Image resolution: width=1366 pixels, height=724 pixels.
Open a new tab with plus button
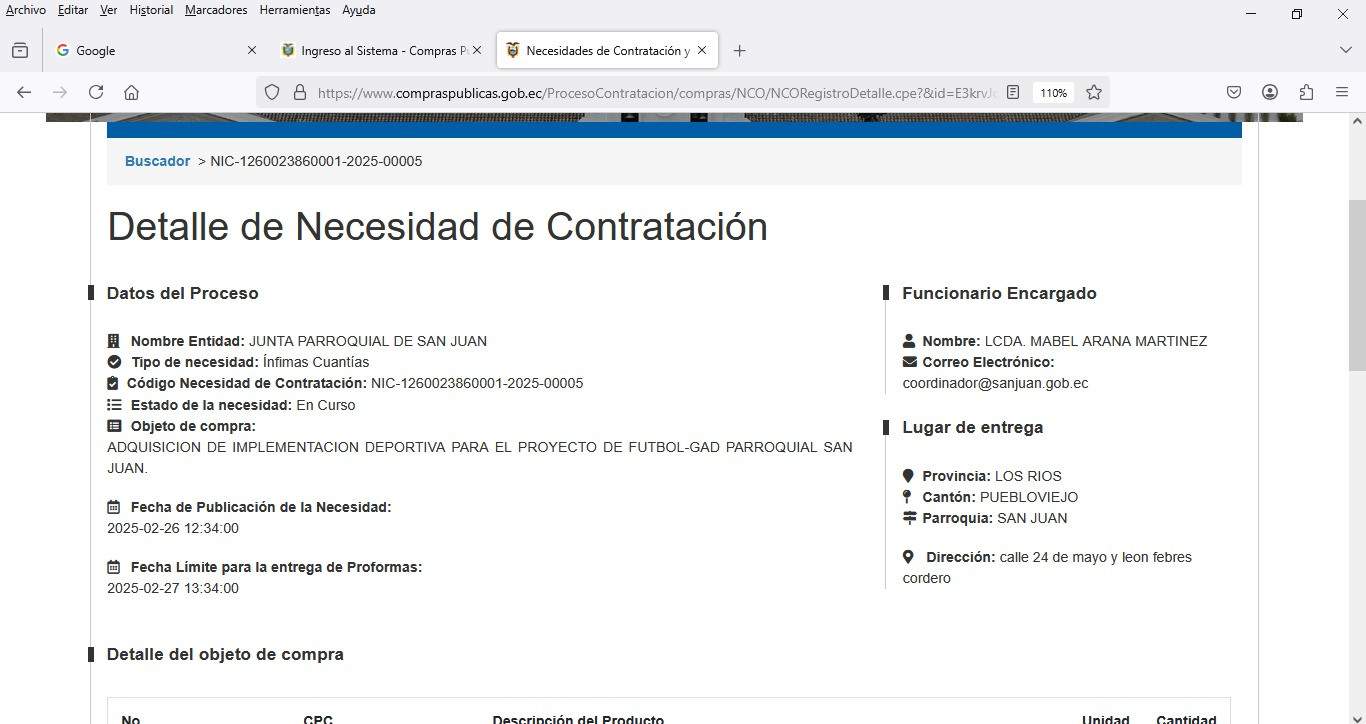pos(739,50)
